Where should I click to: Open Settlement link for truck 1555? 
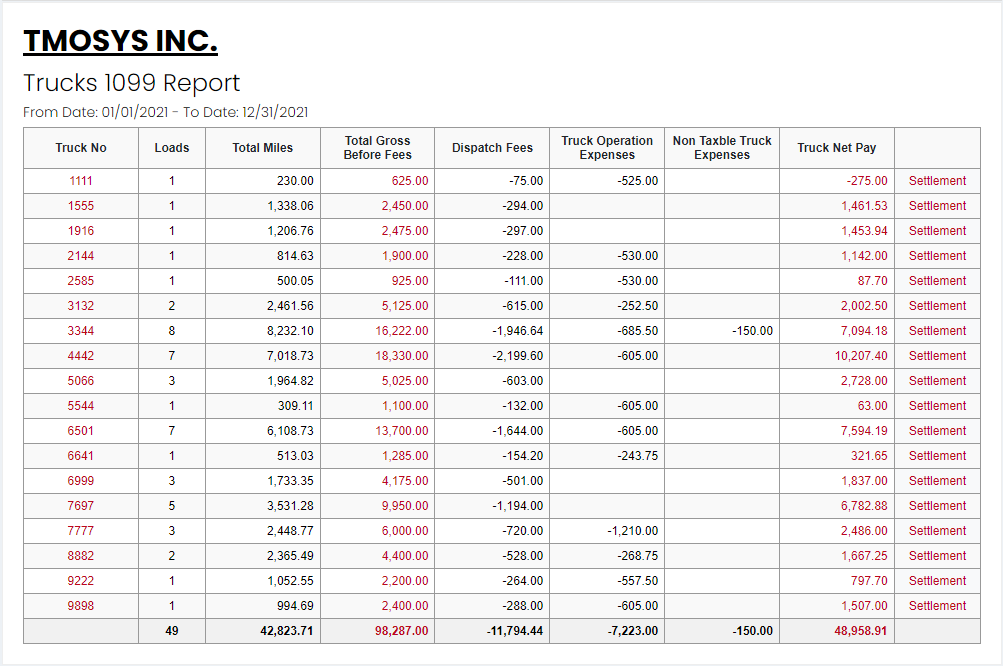[x=937, y=206]
